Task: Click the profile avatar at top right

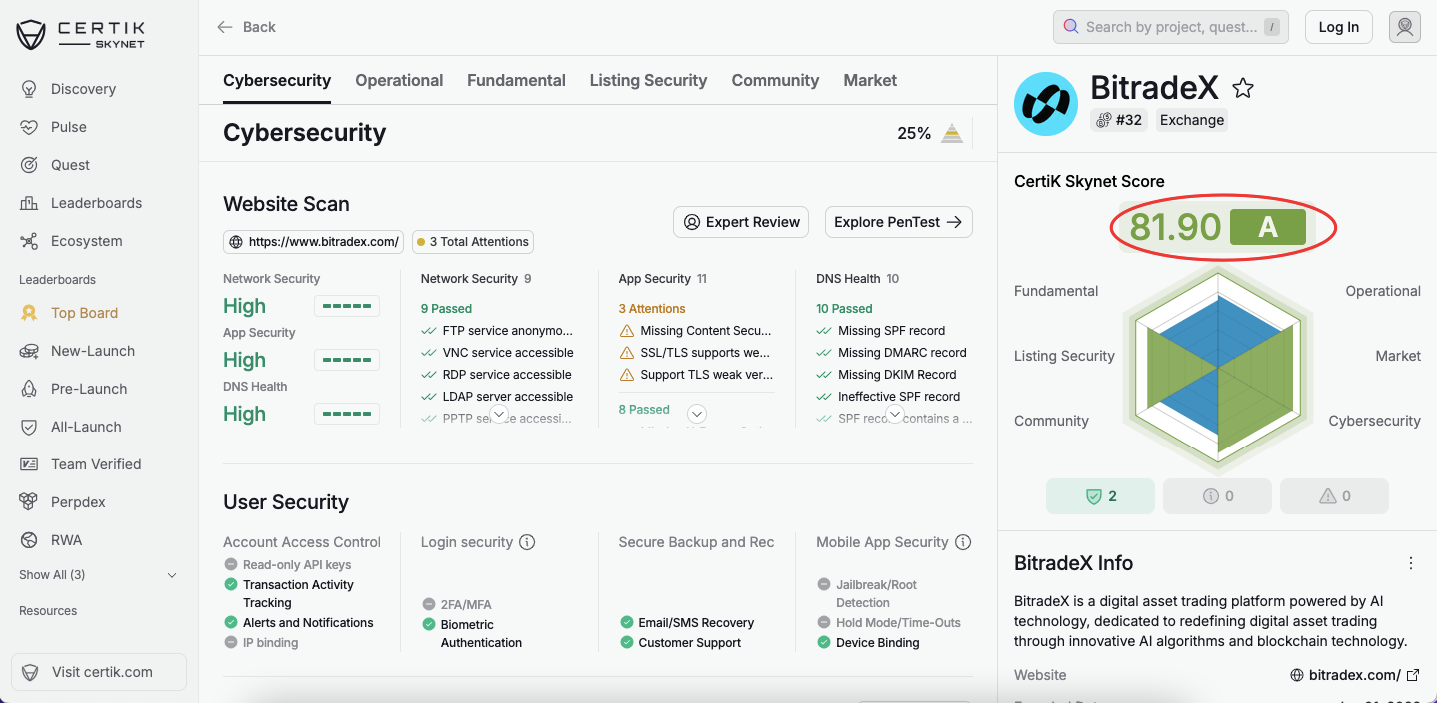Action: [1404, 27]
